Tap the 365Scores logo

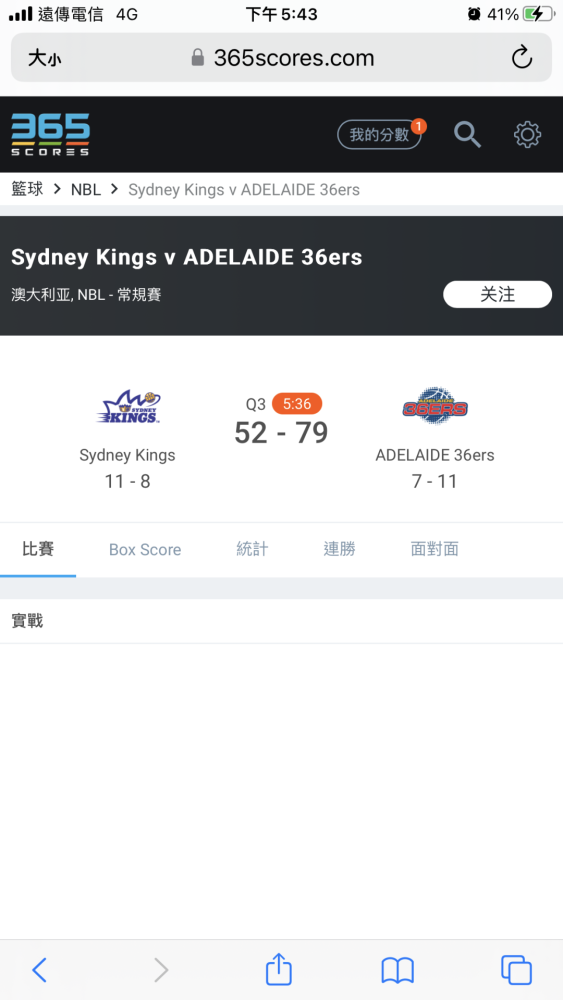[x=50, y=135]
